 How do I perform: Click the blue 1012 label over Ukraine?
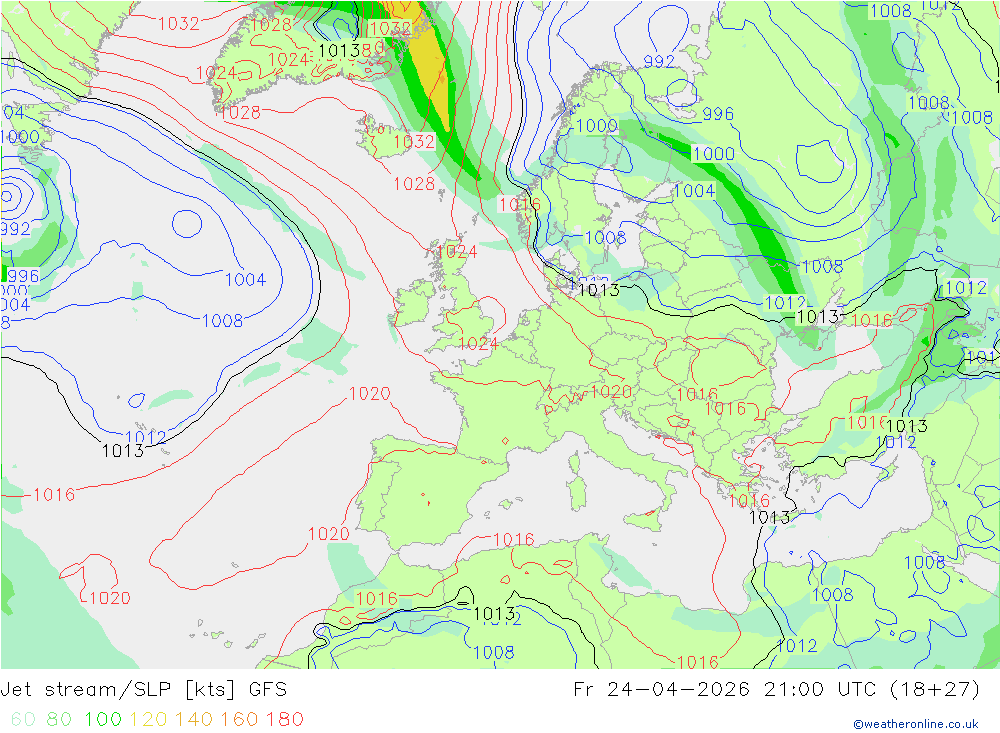(785, 302)
